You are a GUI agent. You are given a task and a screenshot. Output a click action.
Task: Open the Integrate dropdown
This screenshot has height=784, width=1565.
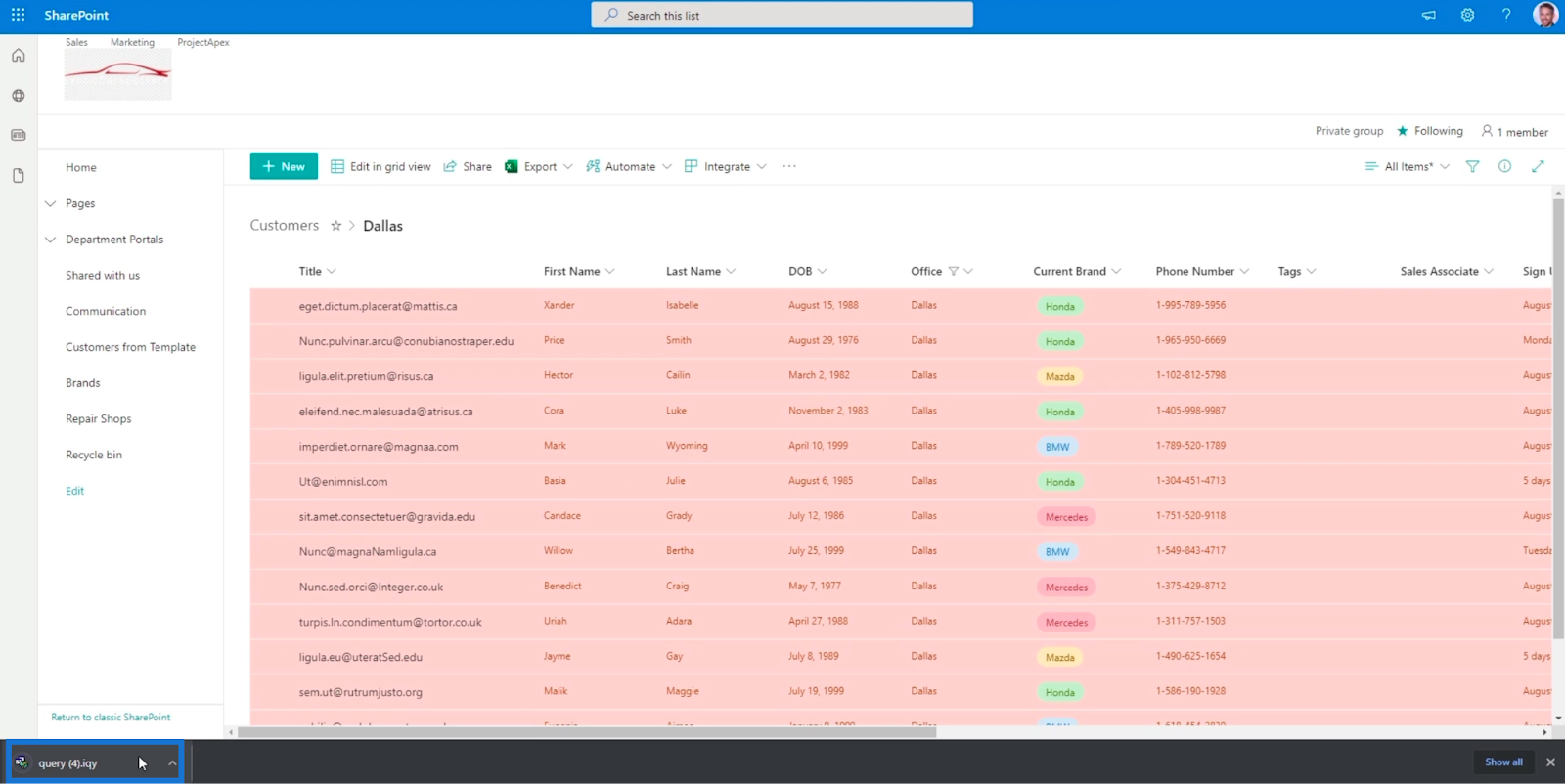(726, 166)
